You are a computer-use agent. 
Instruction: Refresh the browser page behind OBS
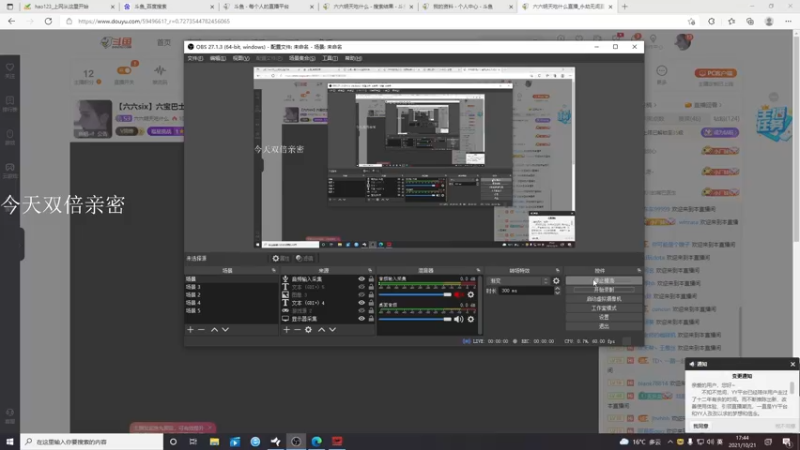pyautogui.click(x=48, y=21)
